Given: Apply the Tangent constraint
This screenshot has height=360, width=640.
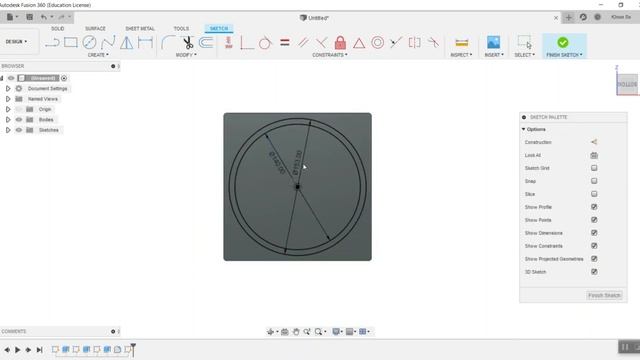Looking at the screenshot, I should click(x=265, y=42).
